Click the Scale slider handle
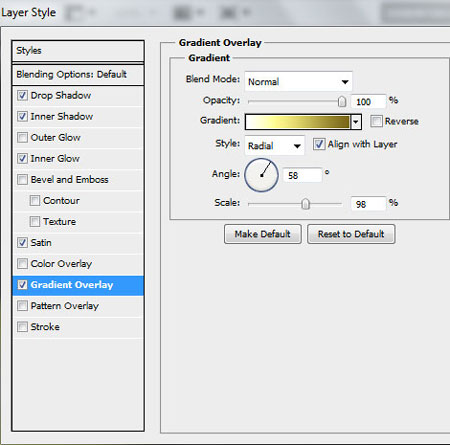The width and height of the screenshot is (450, 445). coord(305,204)
